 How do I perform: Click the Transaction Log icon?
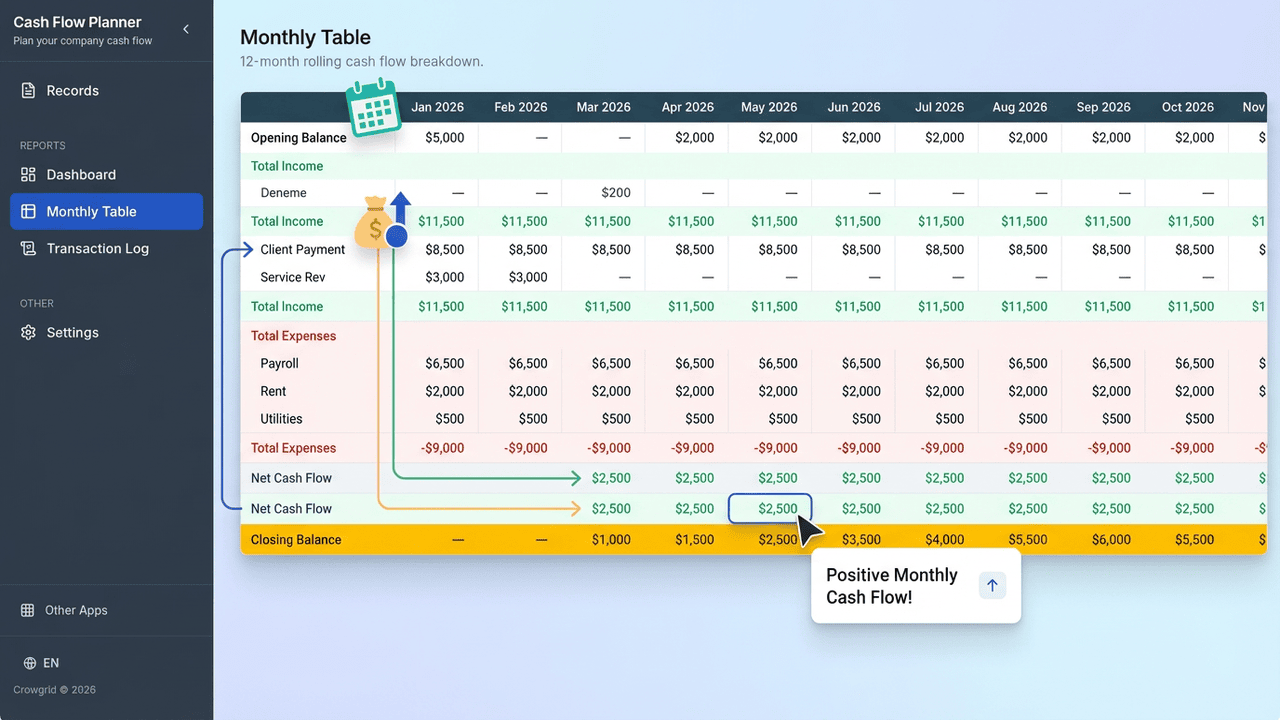(28, 249)
